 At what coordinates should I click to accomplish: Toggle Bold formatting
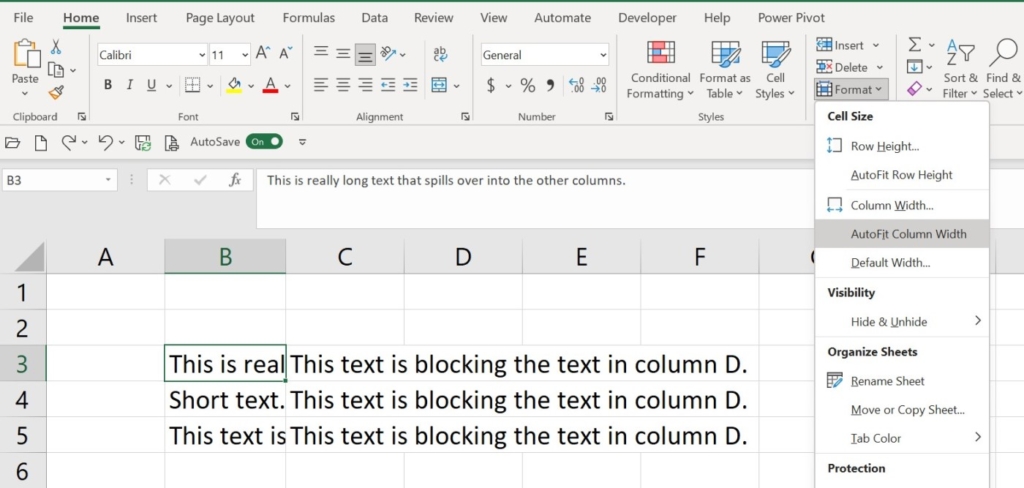(108, 86)
